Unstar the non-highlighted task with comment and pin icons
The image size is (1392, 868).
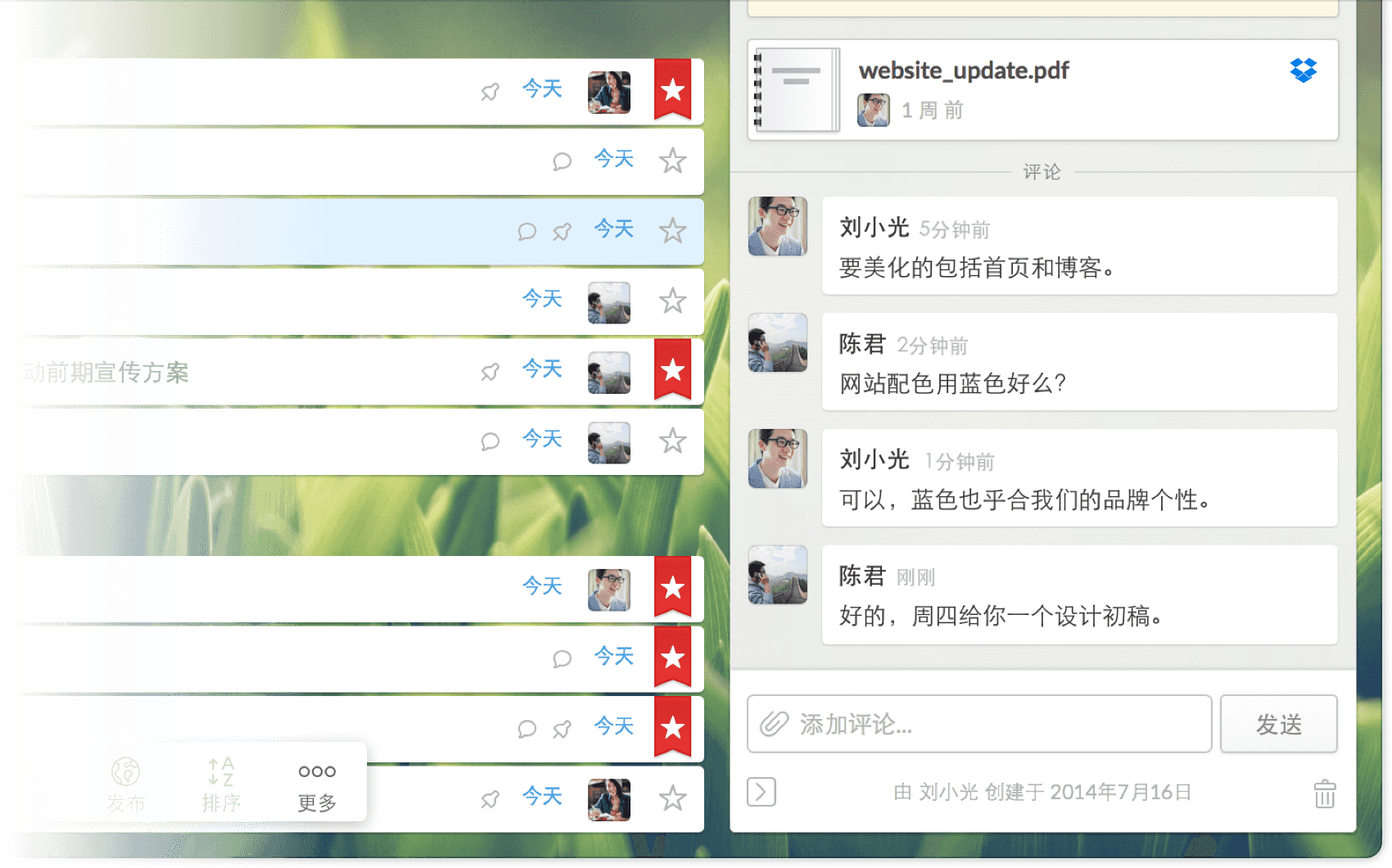click(x=673, y=727)
